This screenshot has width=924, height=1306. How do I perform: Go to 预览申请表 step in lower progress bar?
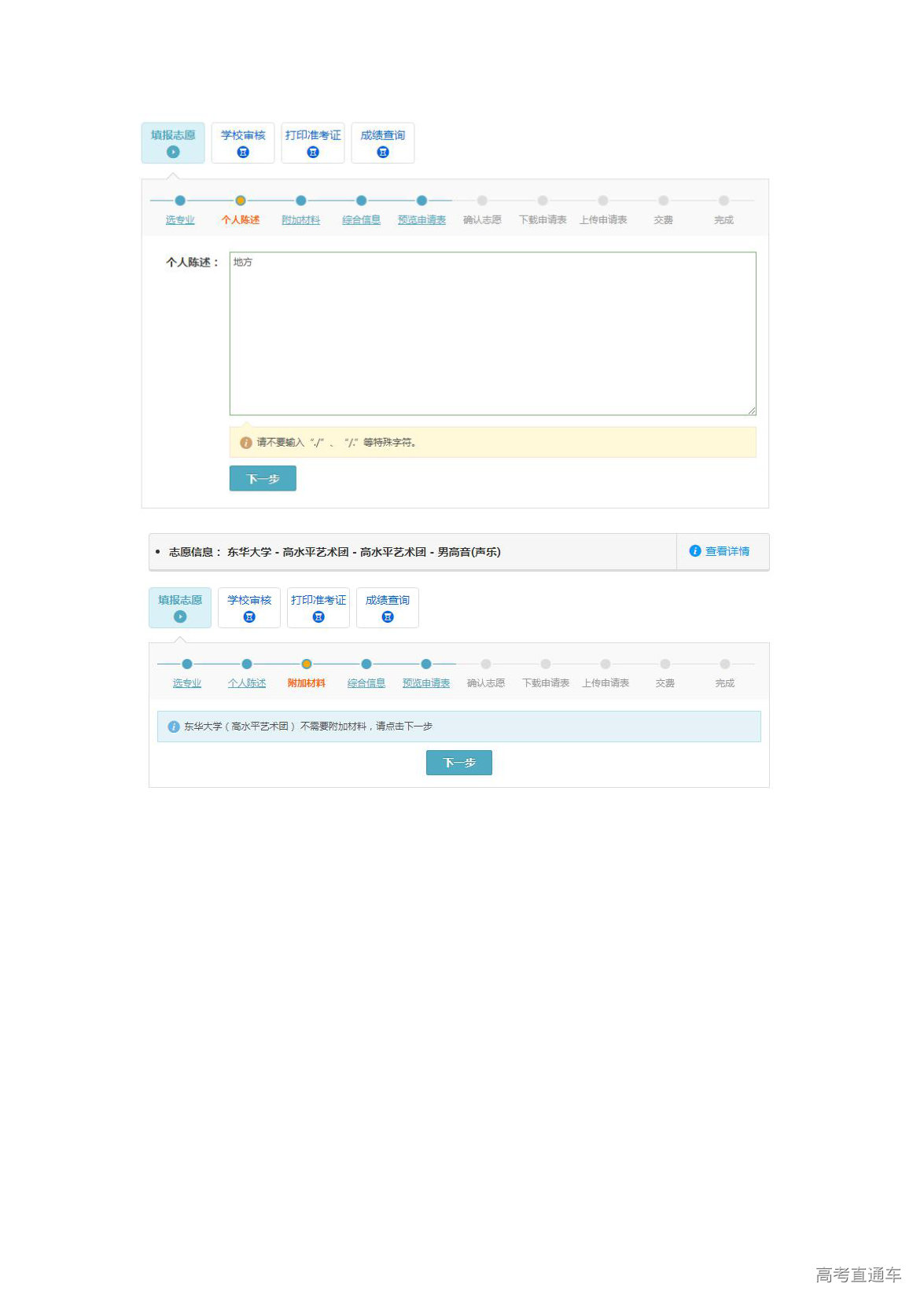tap(426, 683)
